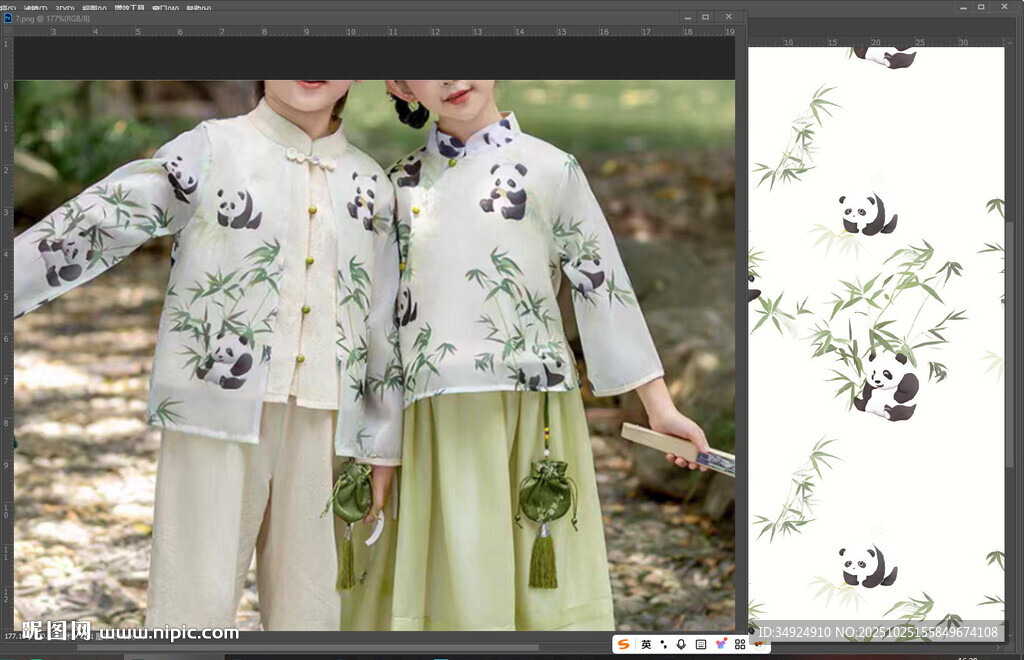Click the horizontal scrollbar under the photo
The height and width of the screenshot is (660, 1024).
click(x=300, y=648)
